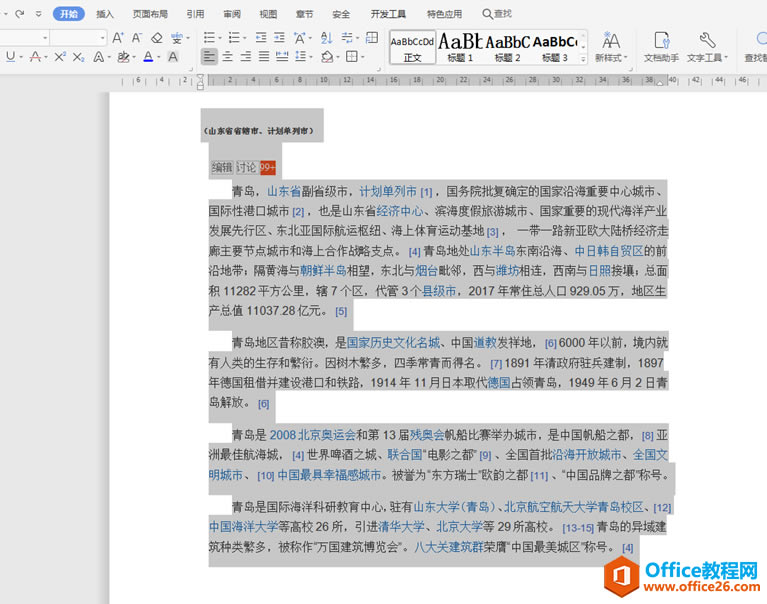Click the 查找 search box
Image resolution: width=767 pixels, height=604 pixels.
tap(497, 14)
